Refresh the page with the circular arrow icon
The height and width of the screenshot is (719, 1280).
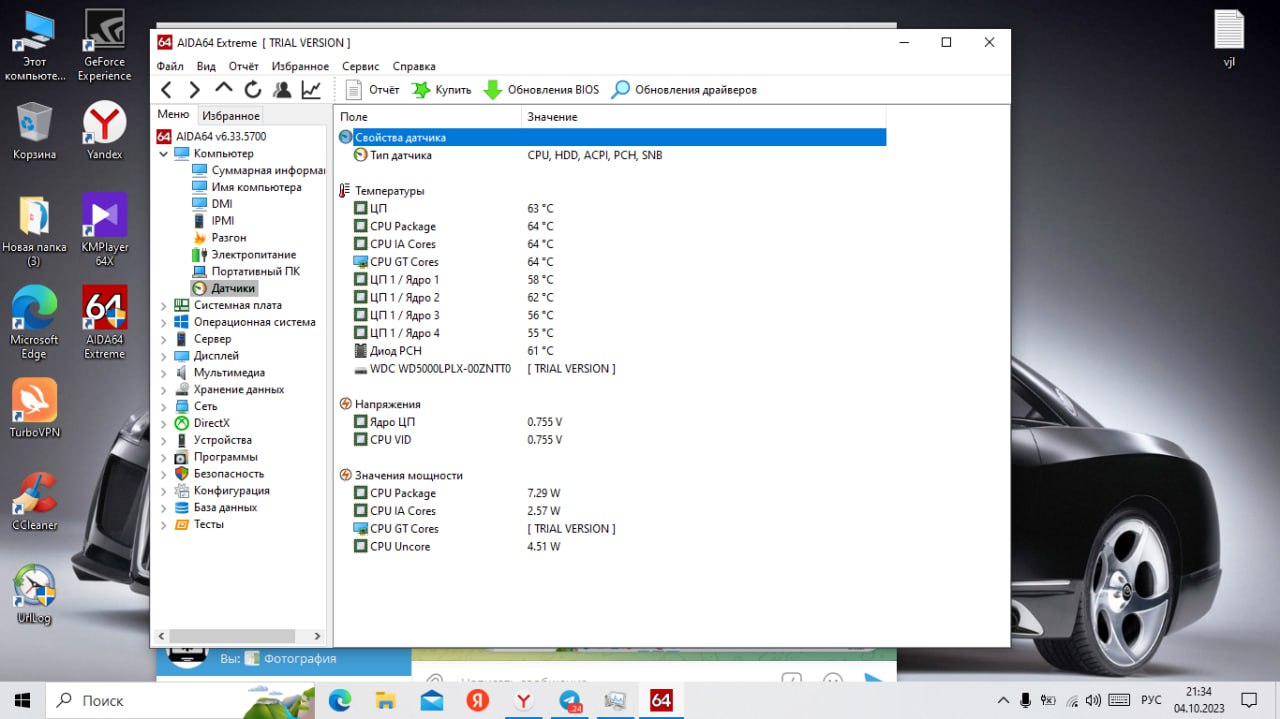coord(253,90)
